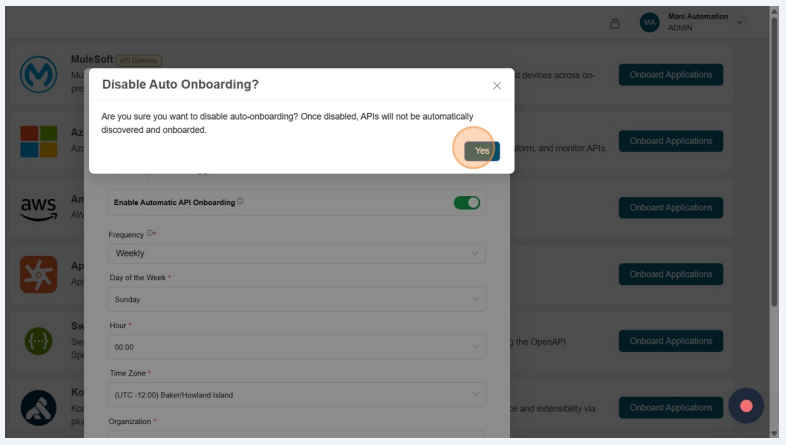The height and width of the screenshot is (445, 786).
Task: Click the Apigee logo icon
Action: pos(38,274)
